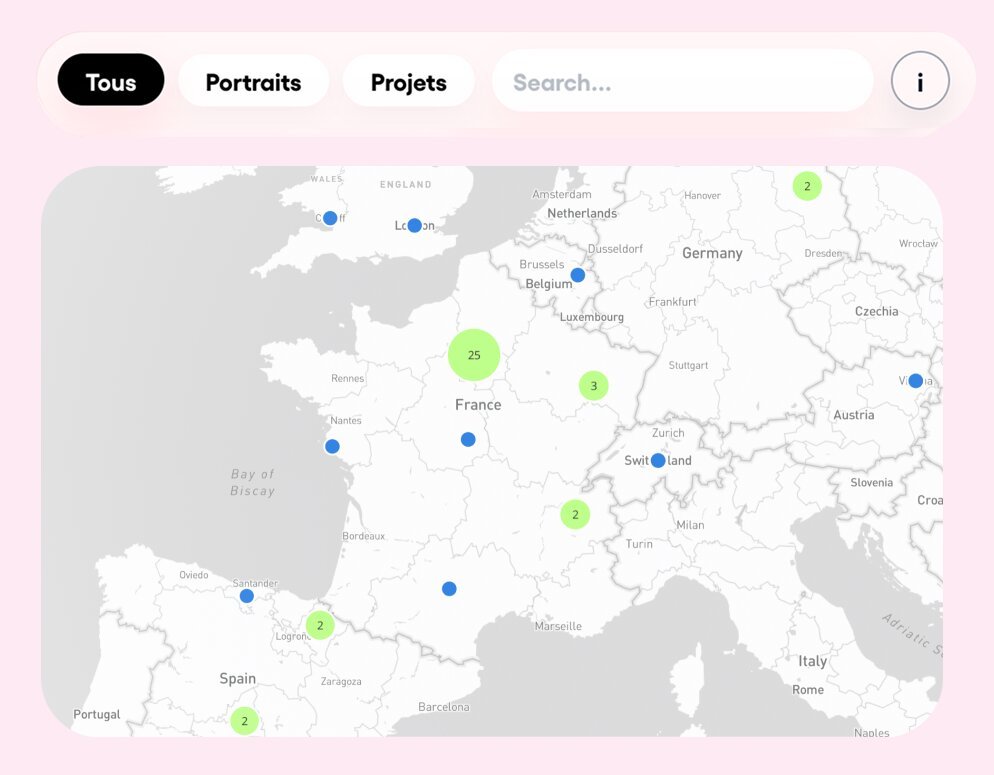994x775 pixels.
Task: Open the blue marker on Switzerland
Action: click(x=657, y=460)
